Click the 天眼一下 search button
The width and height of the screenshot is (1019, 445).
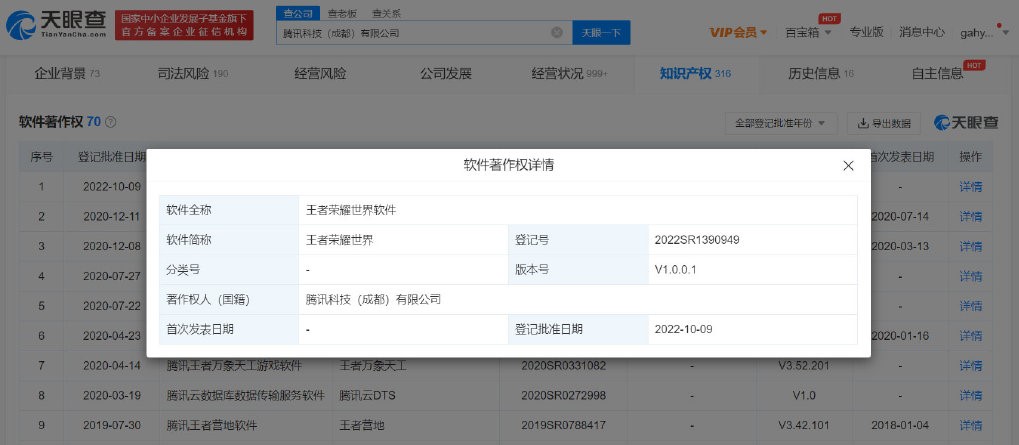click(x=601, y=33)
